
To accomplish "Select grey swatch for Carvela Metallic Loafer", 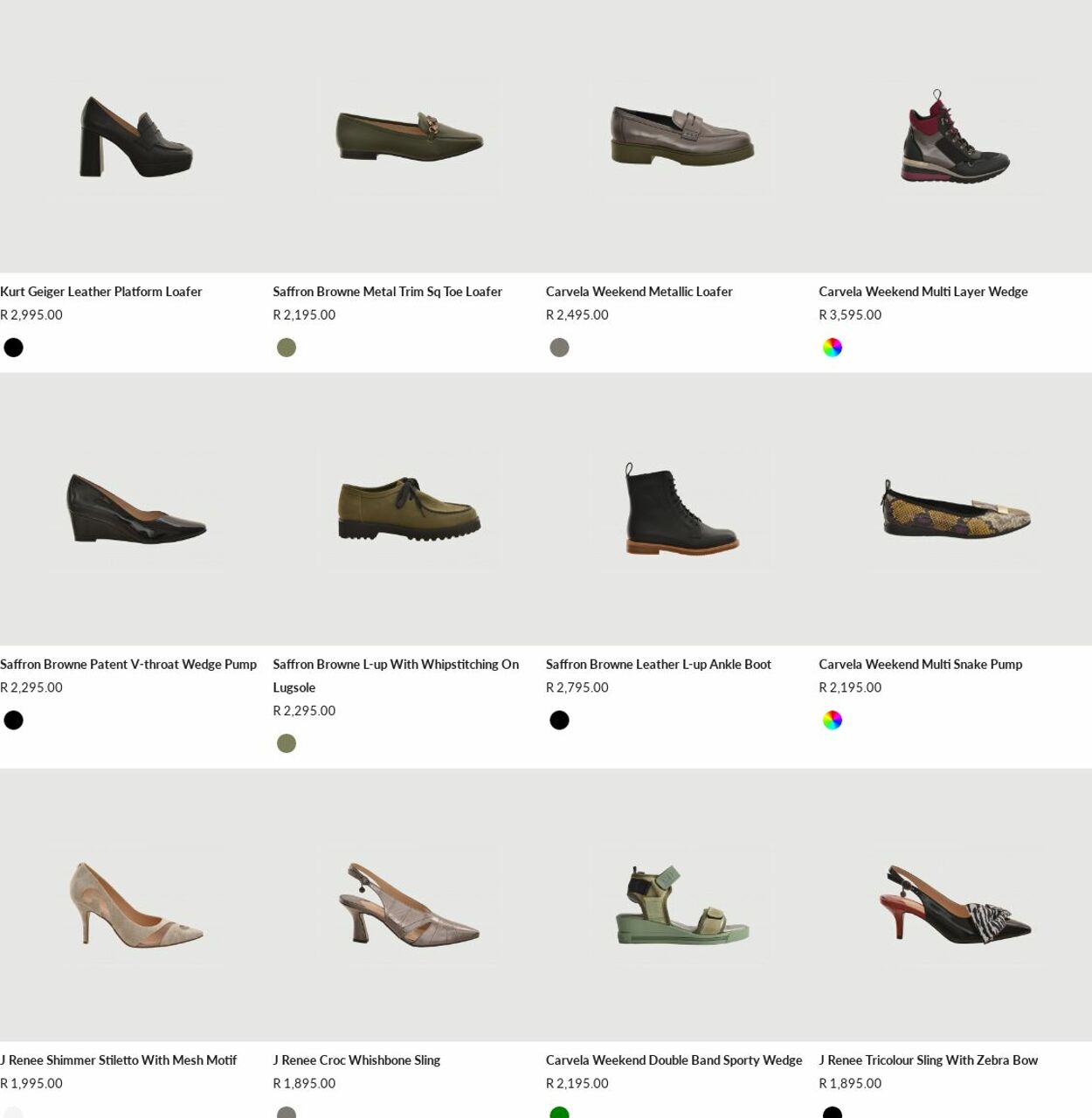I will click(560, 348).
